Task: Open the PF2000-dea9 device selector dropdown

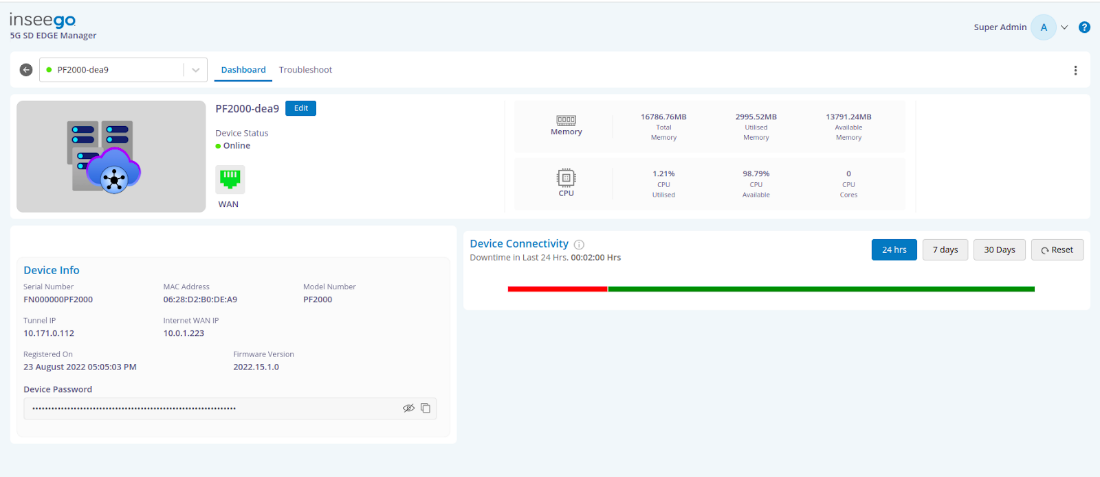Action: click(x=123, y=70)
